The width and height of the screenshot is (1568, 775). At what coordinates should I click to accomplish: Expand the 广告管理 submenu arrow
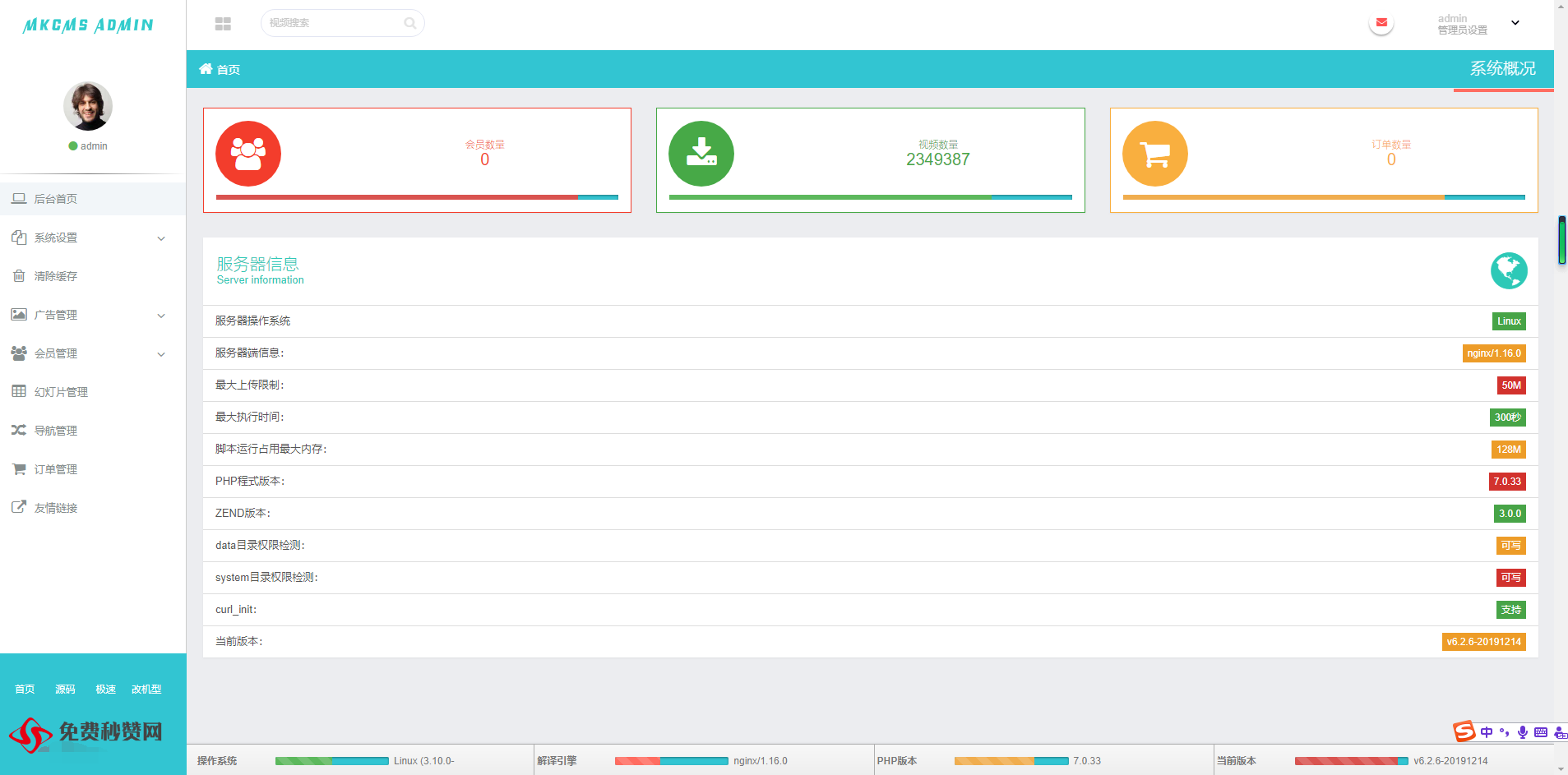click(x=161, y=316)
